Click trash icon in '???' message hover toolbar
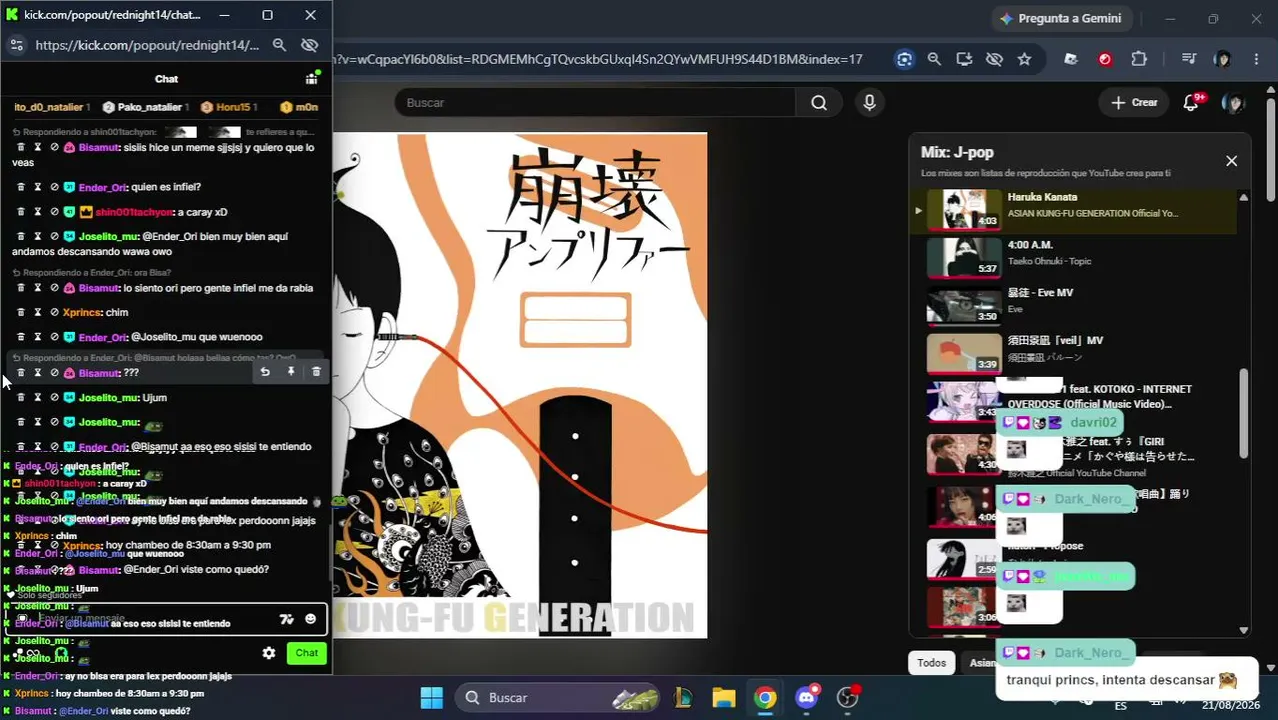This screenshot has width=1278, height=720. tap(316, 372)
